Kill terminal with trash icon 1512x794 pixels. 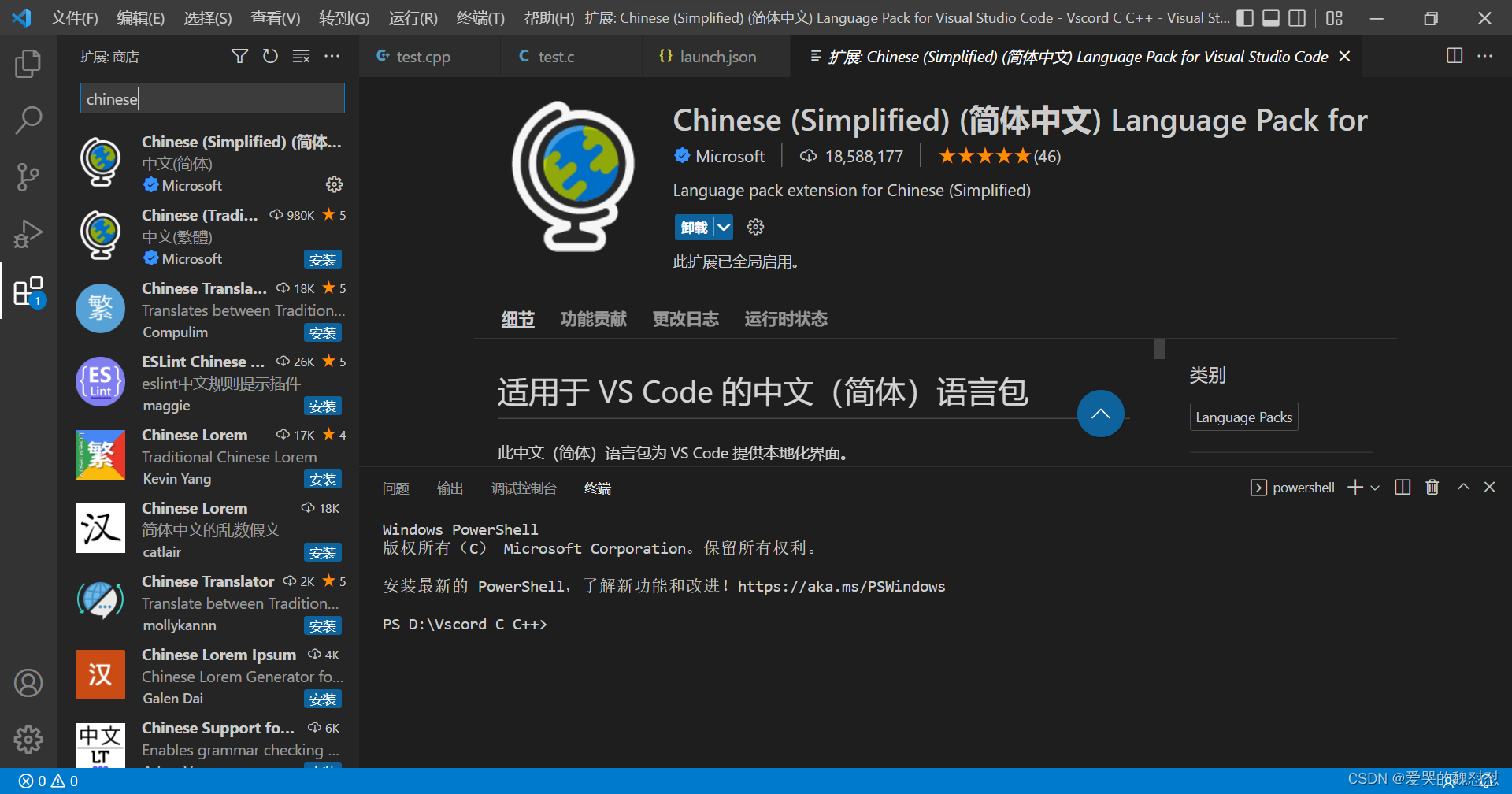click(1432, 488)
